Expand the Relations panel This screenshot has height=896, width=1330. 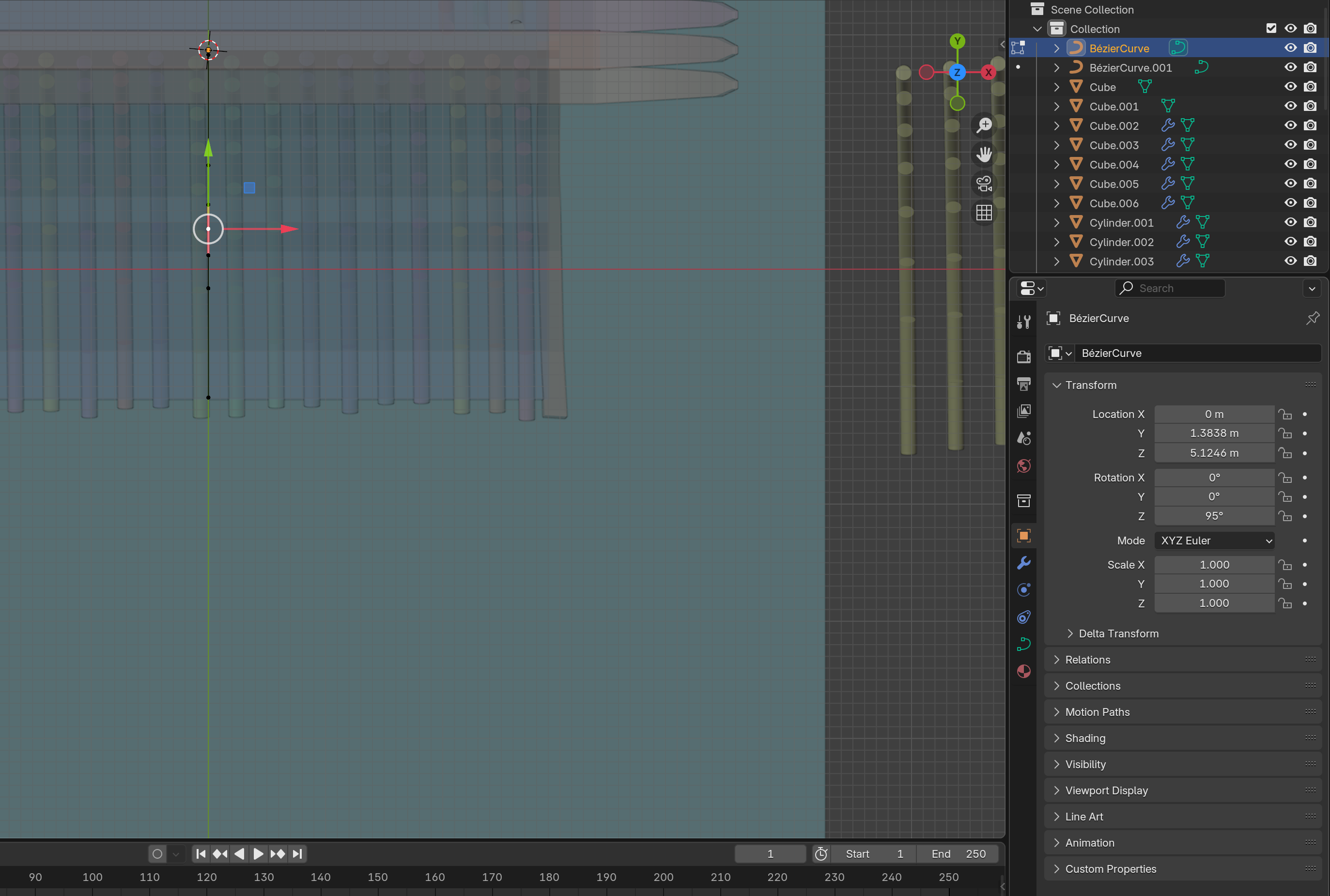tap(1057, 660)
